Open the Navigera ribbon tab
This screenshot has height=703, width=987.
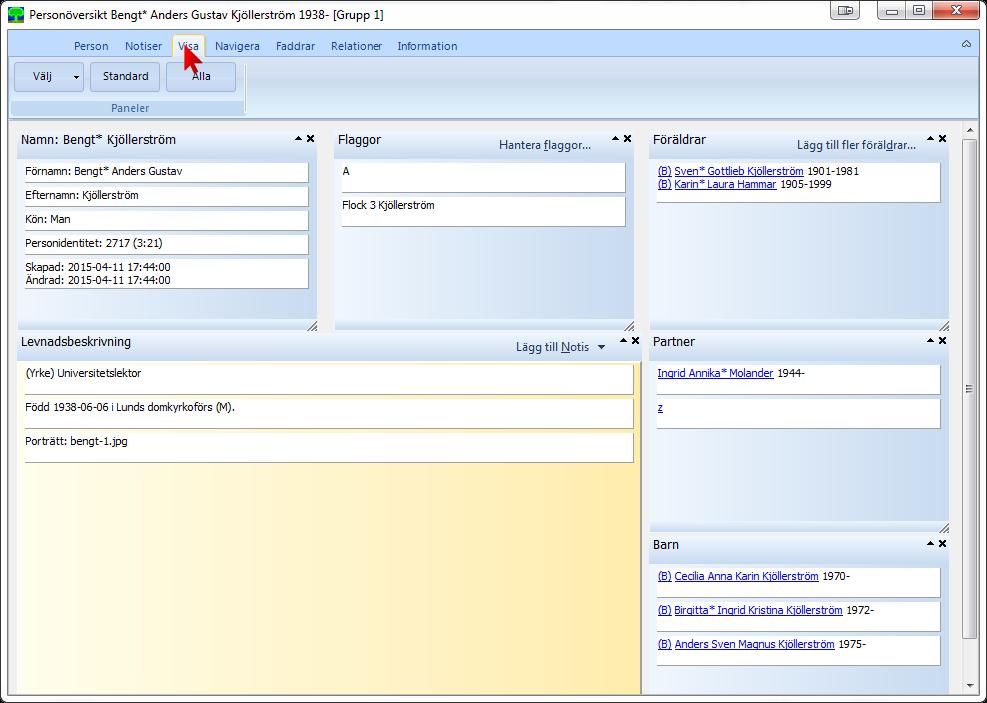[x=237, y=46]
